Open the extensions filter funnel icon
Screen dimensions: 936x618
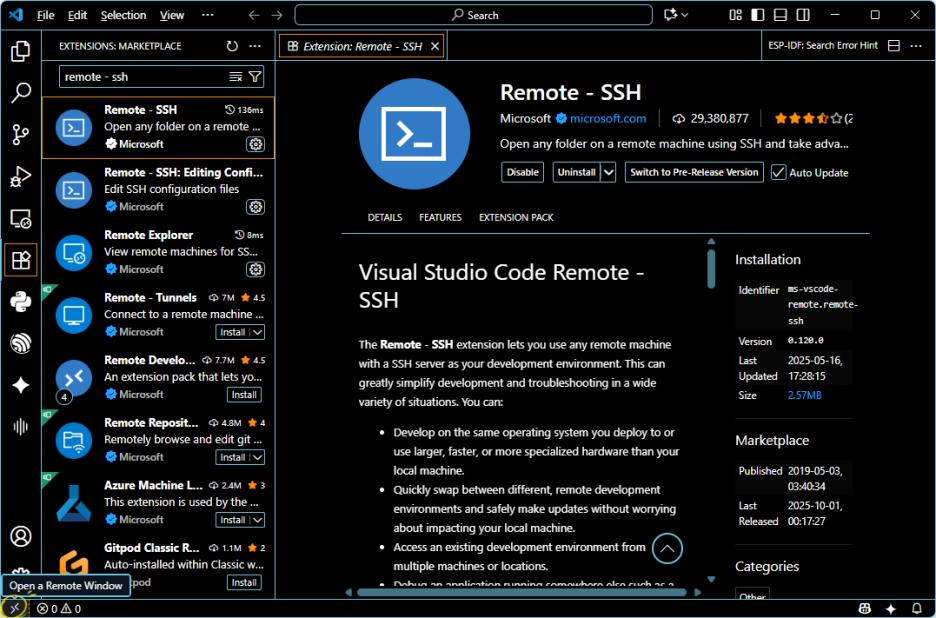click(x=255, y=76)
